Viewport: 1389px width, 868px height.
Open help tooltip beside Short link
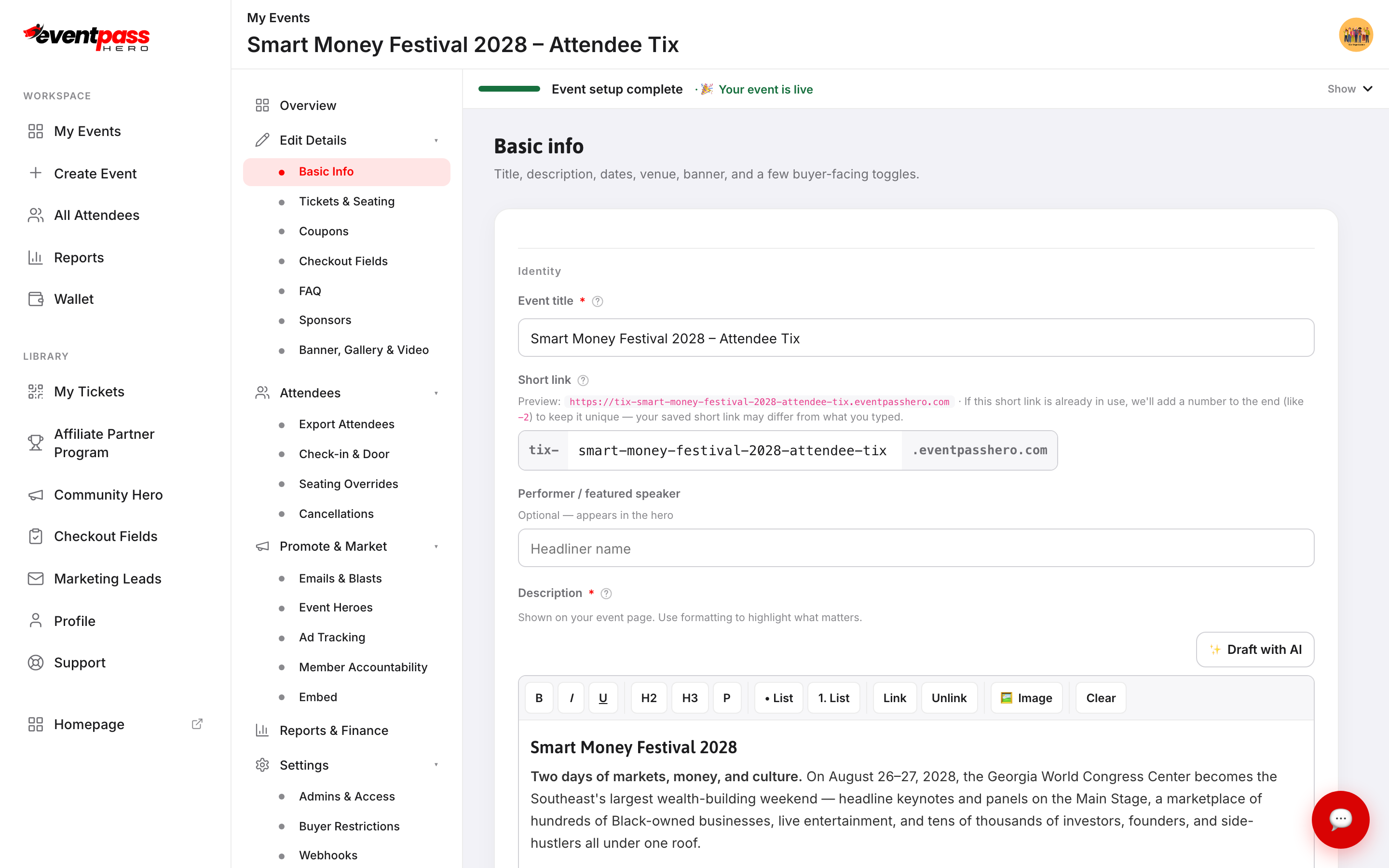[583, 380]
